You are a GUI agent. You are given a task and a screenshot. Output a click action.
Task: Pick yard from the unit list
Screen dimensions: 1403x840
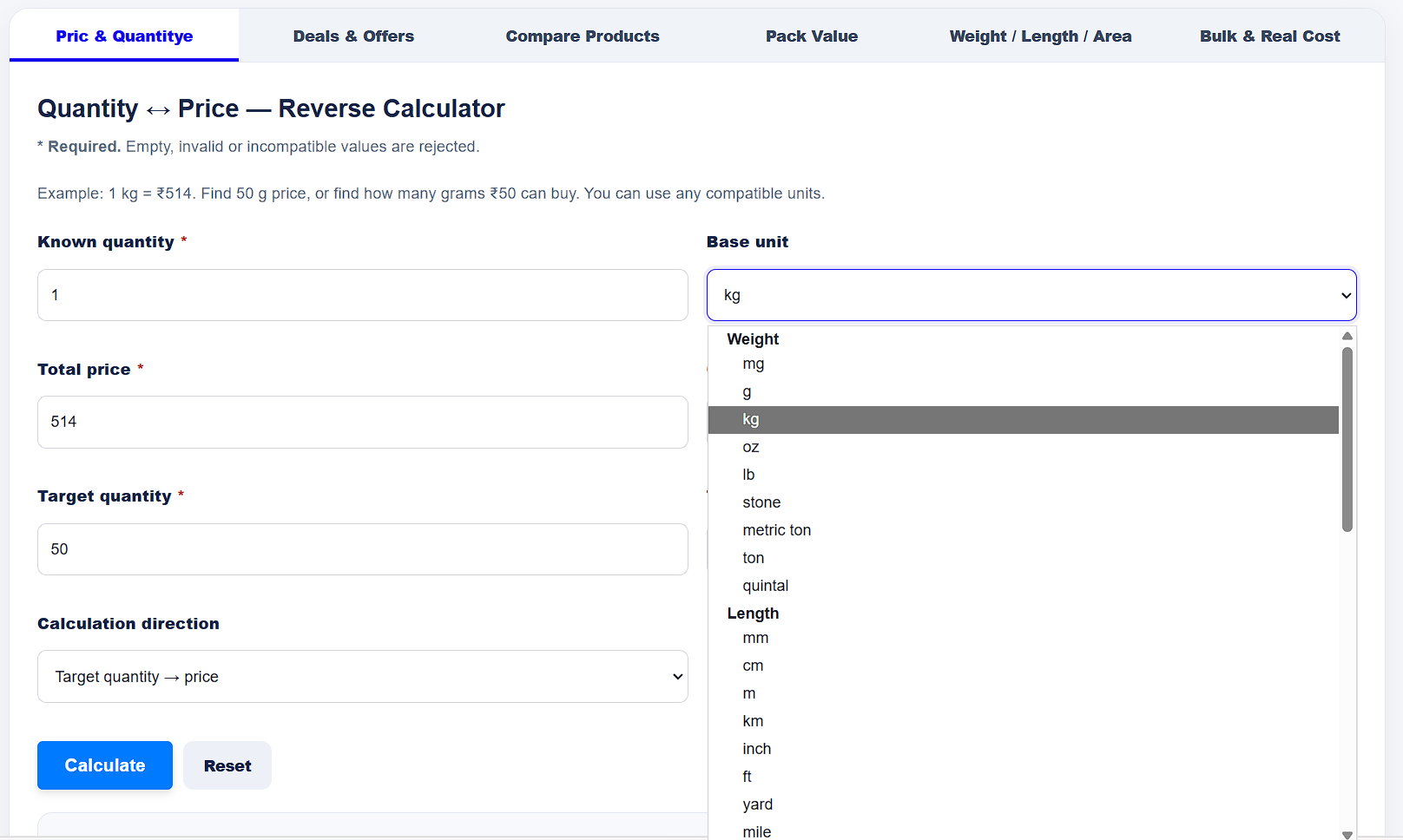coord(1024,805)
